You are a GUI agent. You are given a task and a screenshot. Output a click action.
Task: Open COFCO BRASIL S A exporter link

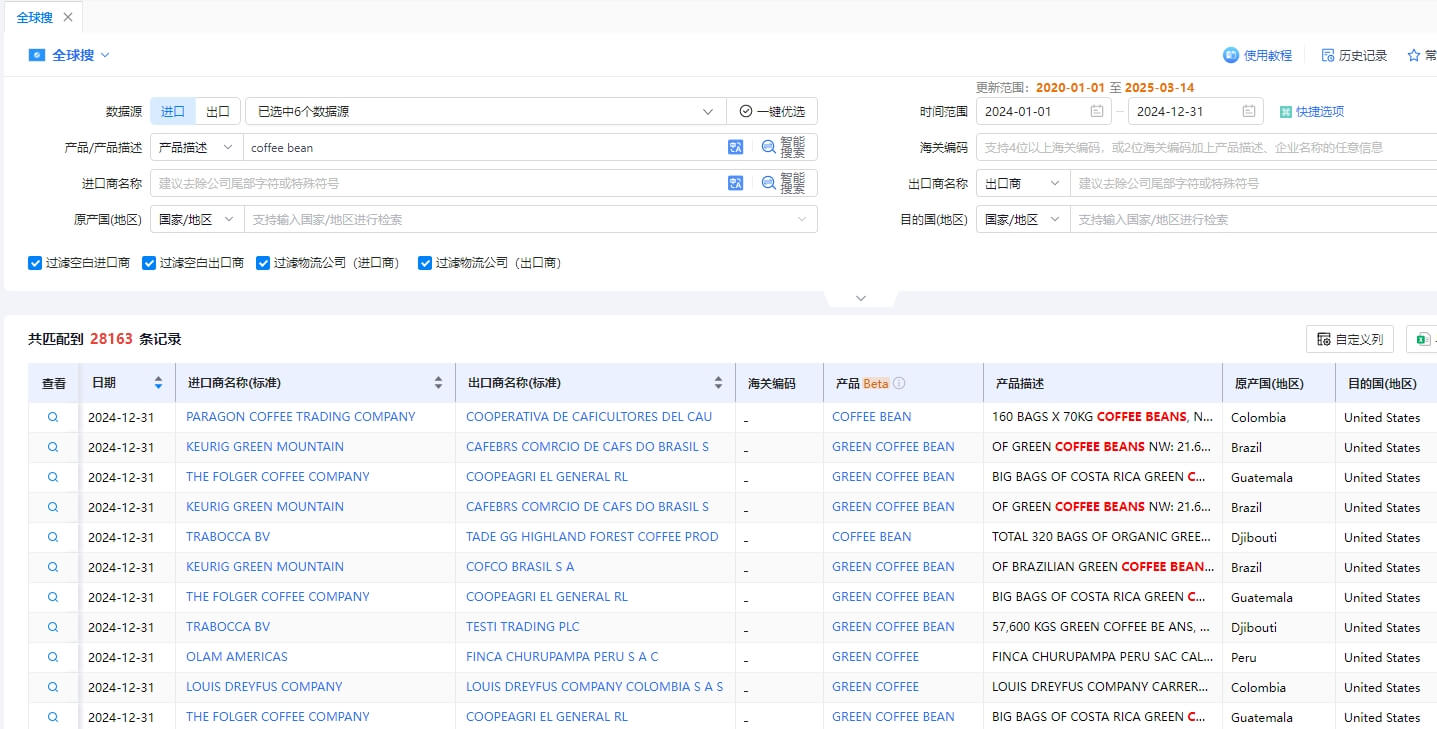520,567
